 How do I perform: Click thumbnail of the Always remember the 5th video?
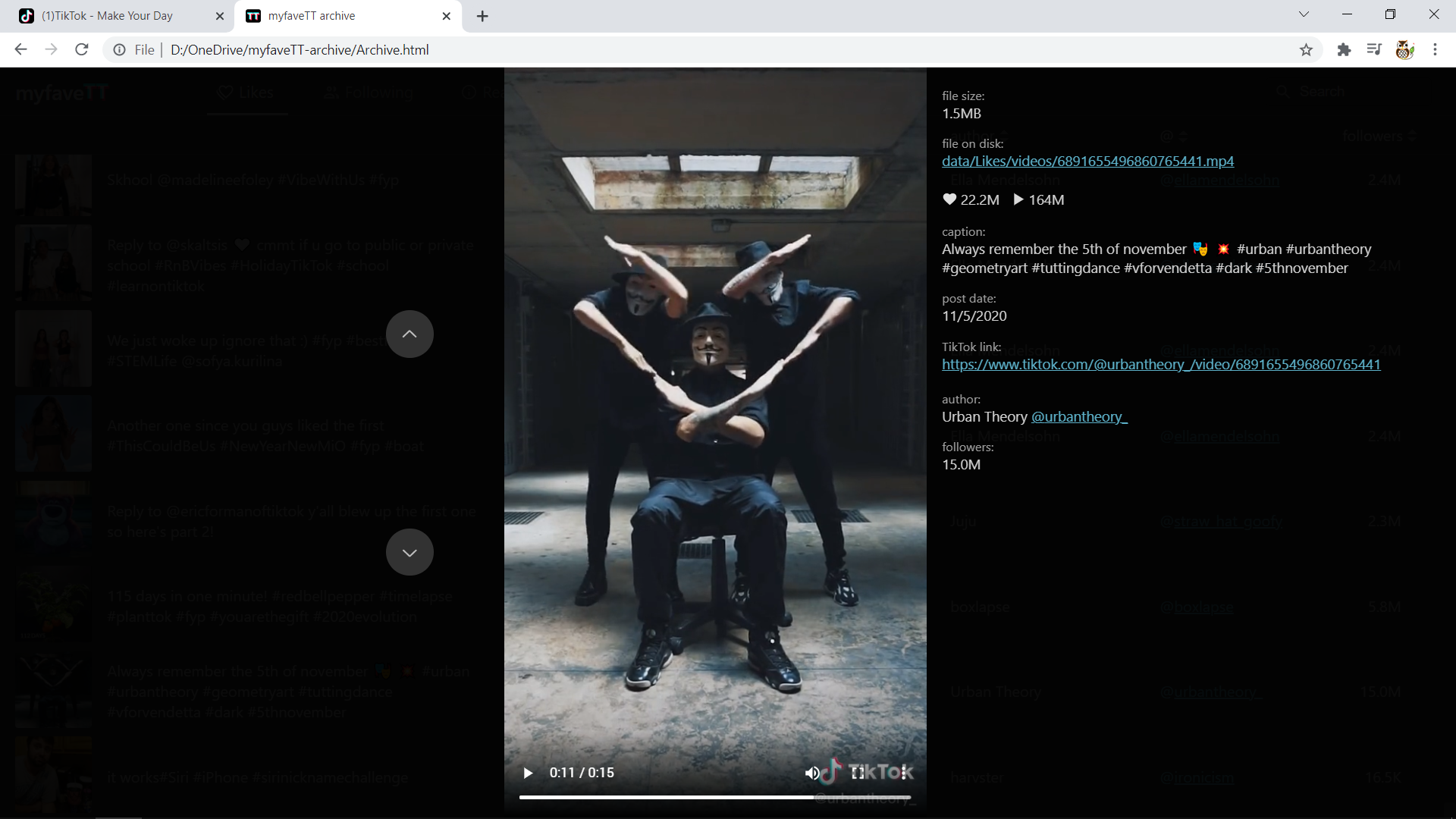pos(53,692)
